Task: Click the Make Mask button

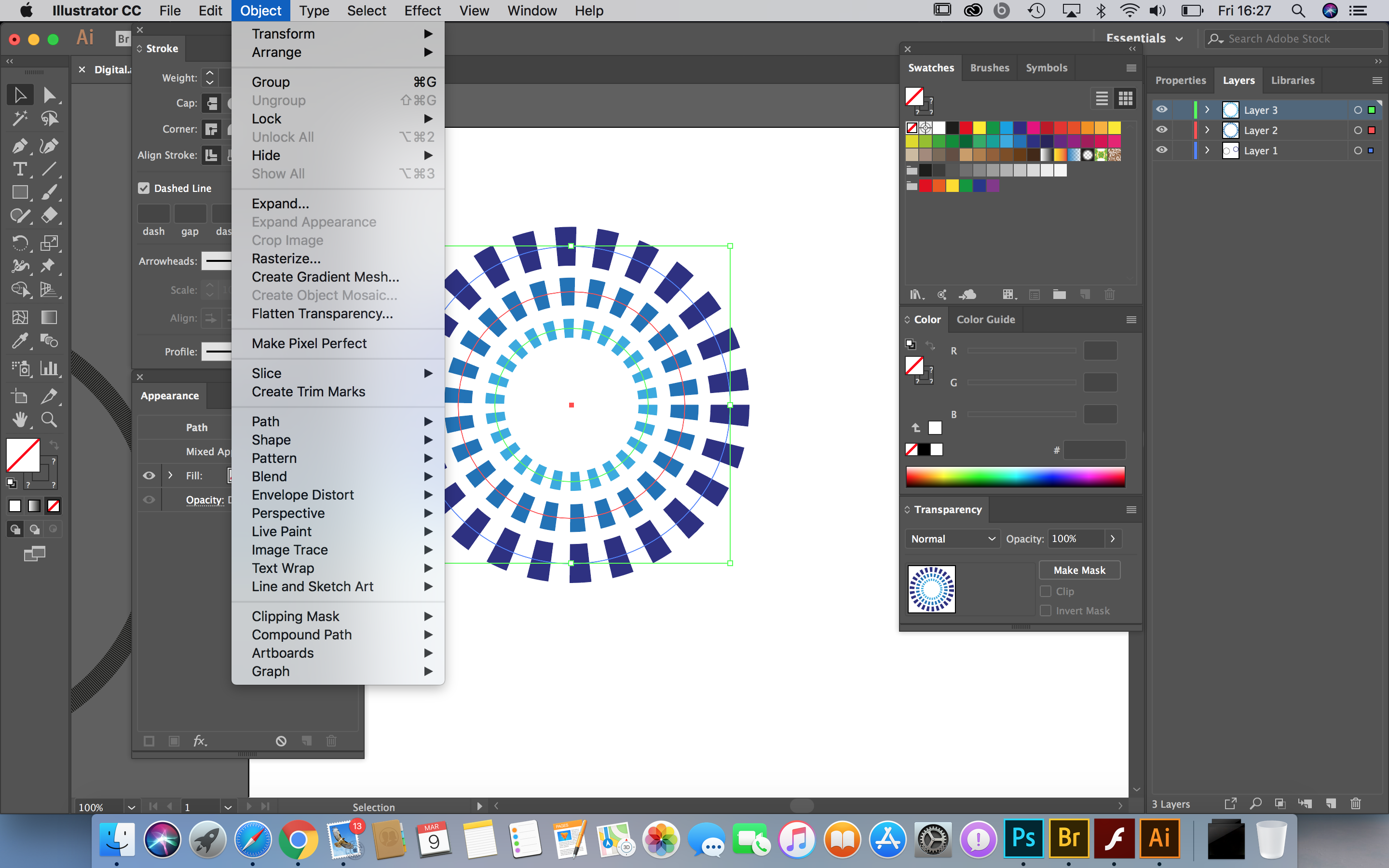Action: click(x=1080, y=569)
